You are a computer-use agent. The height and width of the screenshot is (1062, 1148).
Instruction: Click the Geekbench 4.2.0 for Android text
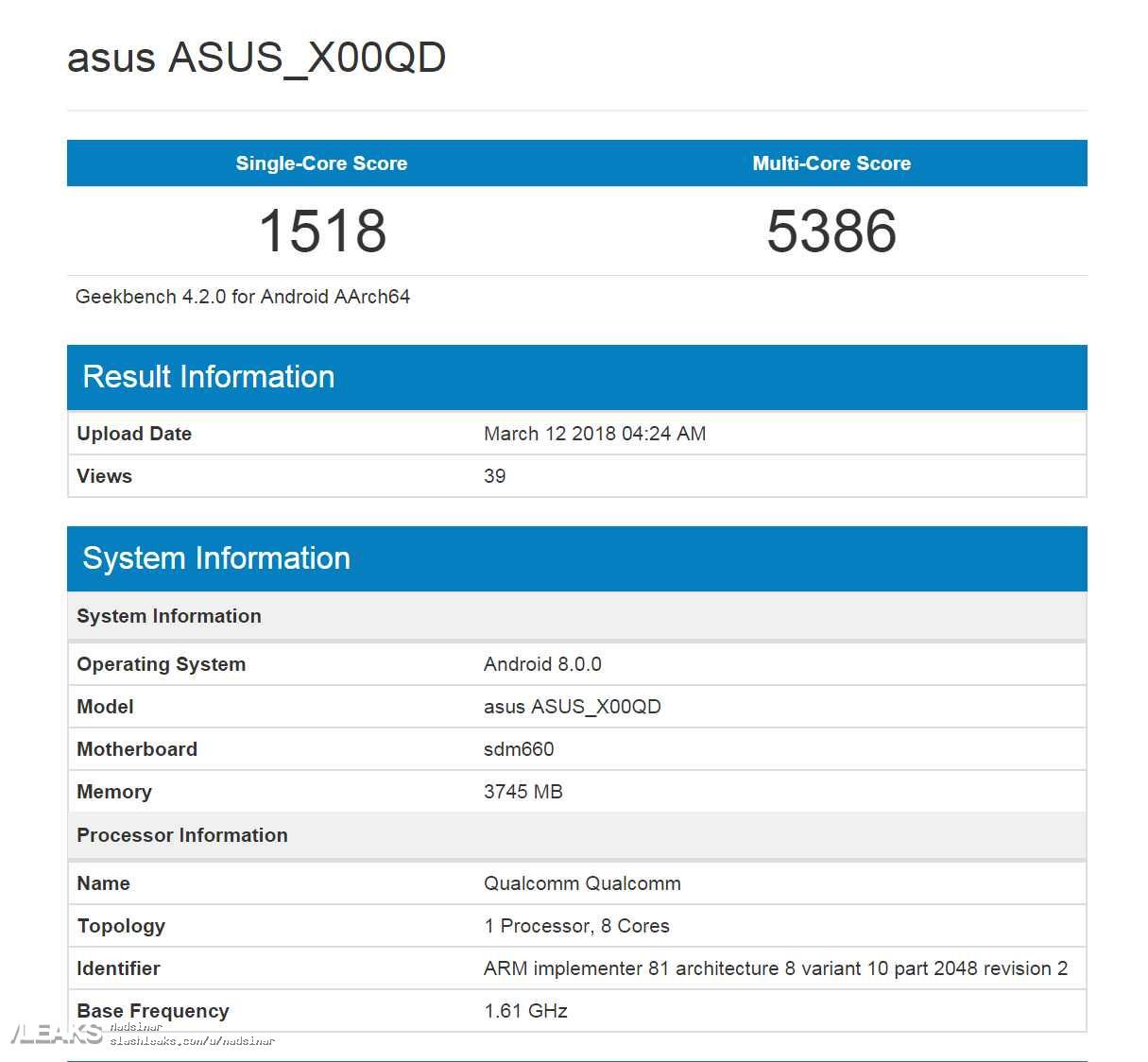pos(242,297)
